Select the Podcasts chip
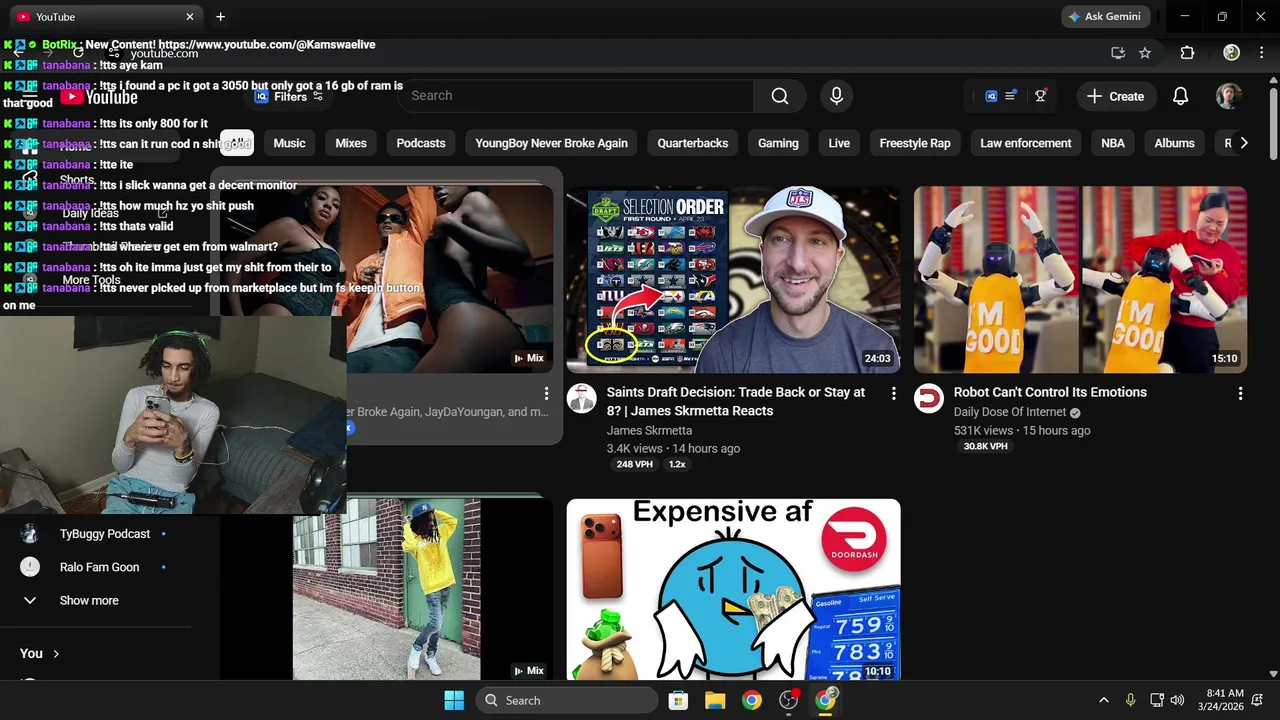Viewport: 1280px width, 720px height. pos(421,143)
